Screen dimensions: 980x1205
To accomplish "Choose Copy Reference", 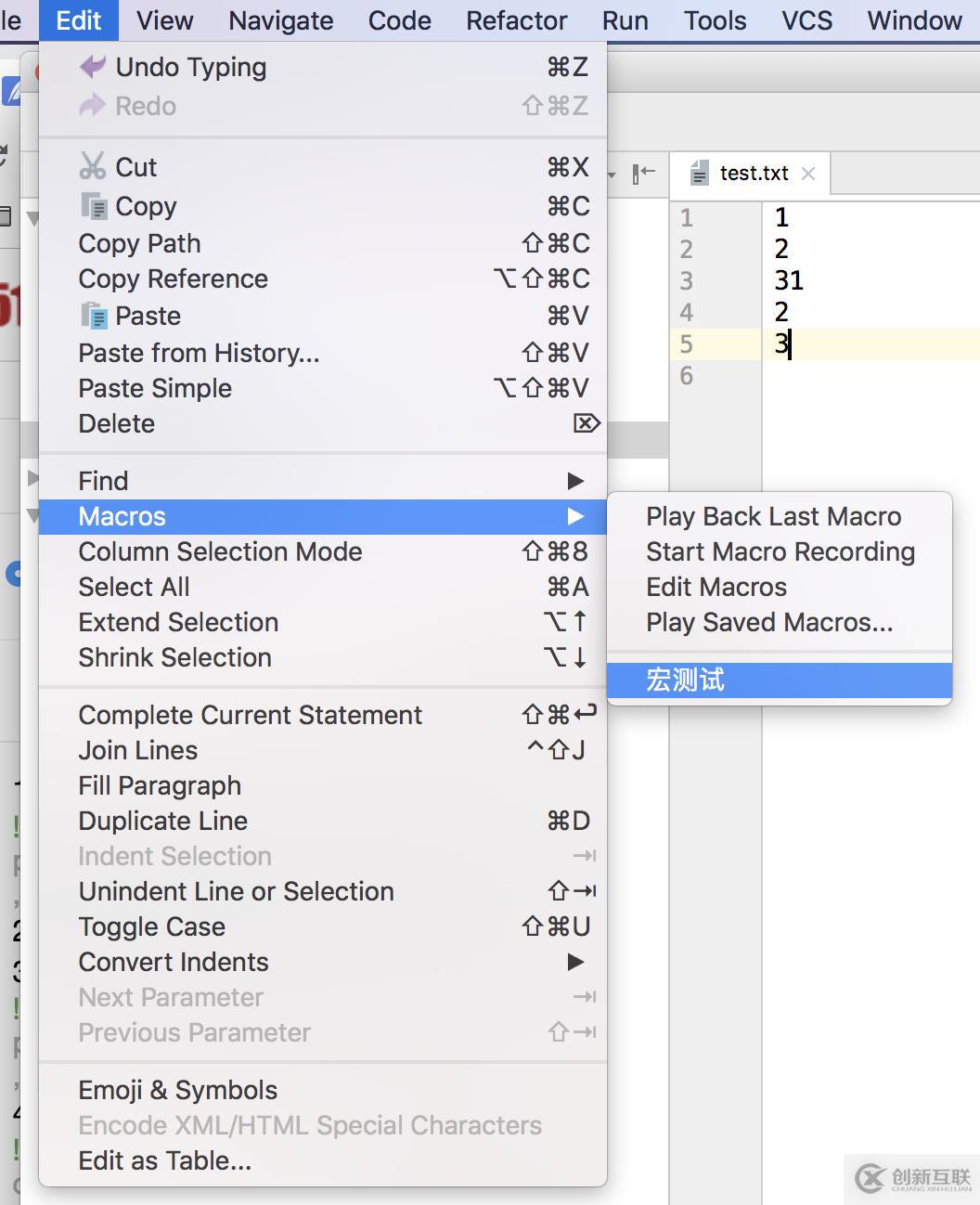I will 323,279.
